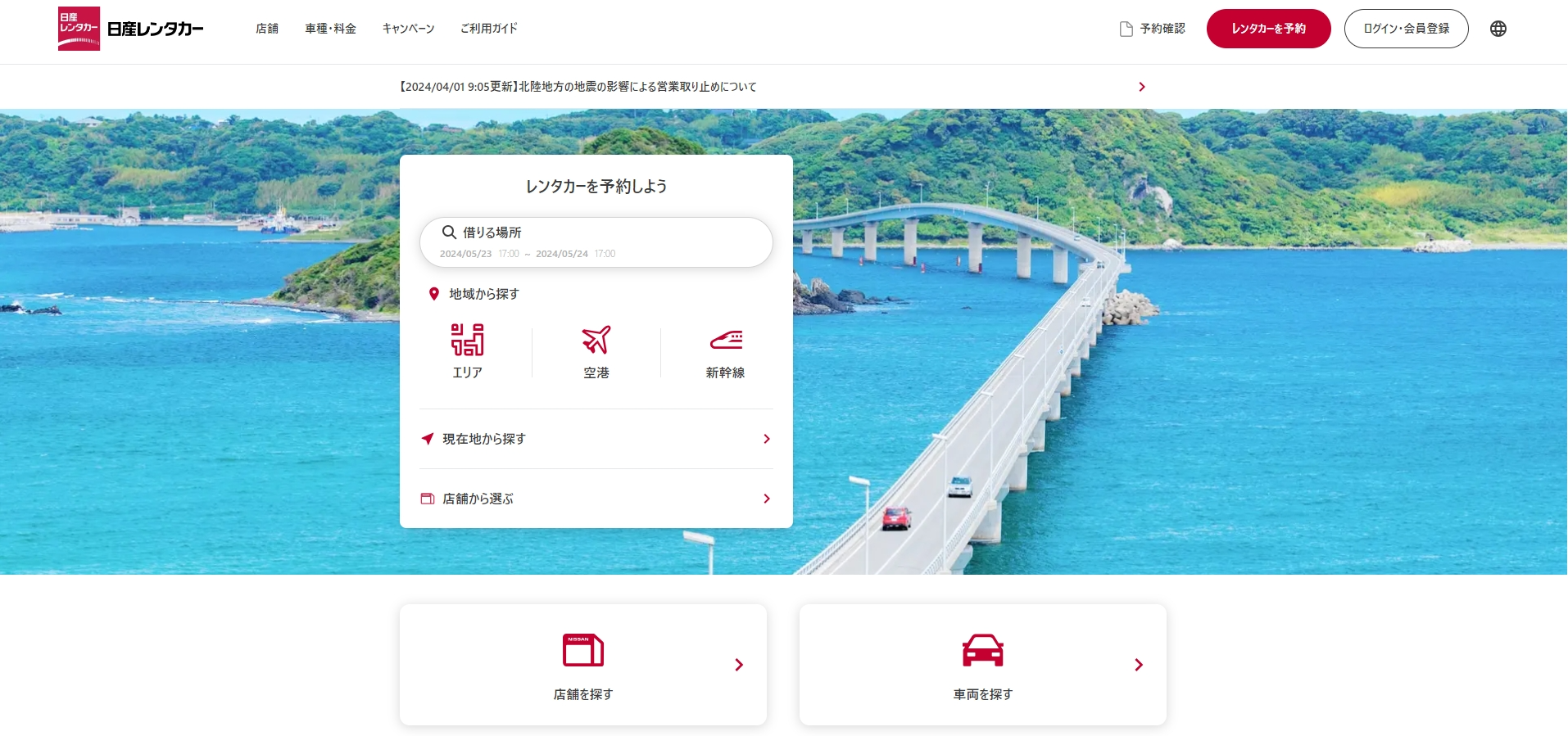Click the 予約確認 document icon

pyautogui.click(x=1126, y=29)
